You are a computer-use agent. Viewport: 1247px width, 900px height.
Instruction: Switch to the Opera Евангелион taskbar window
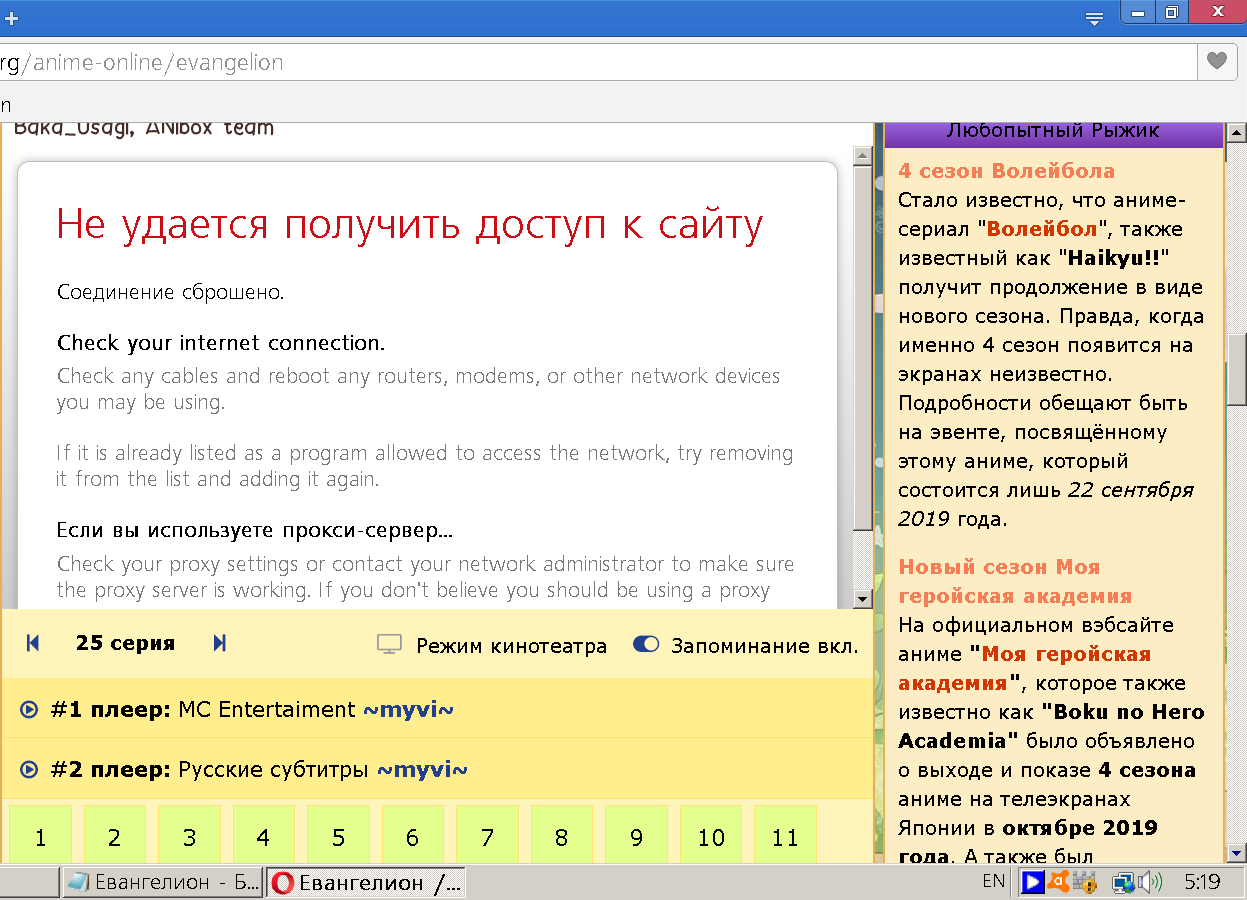366,883
